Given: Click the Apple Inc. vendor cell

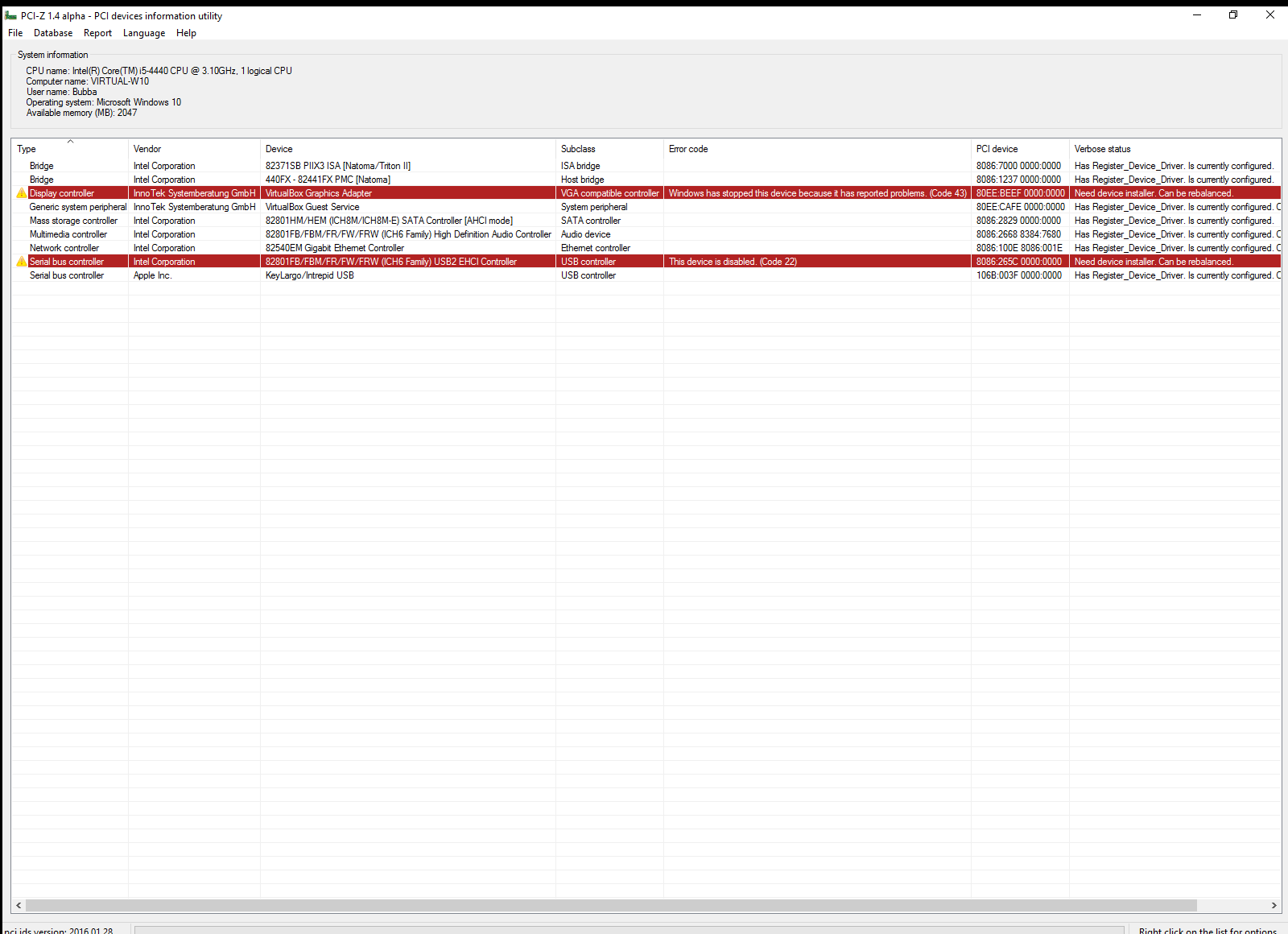Looking at the screenshot, I should coord(153,275).
